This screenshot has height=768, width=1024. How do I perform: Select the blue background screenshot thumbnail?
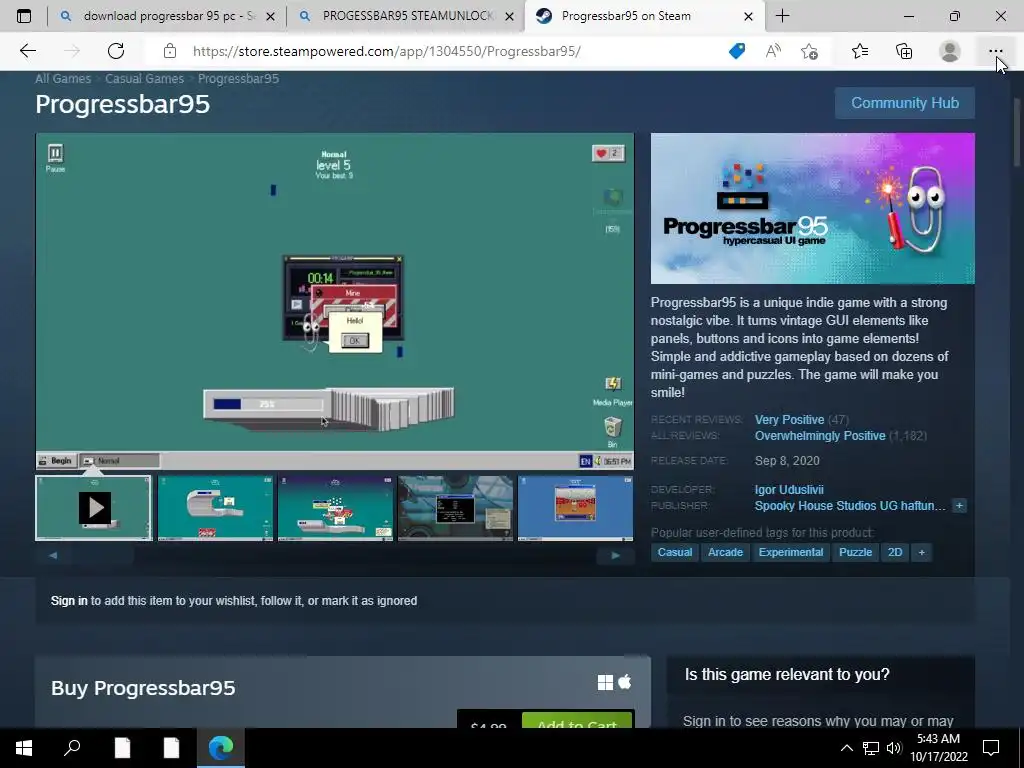tap(575, 507)
